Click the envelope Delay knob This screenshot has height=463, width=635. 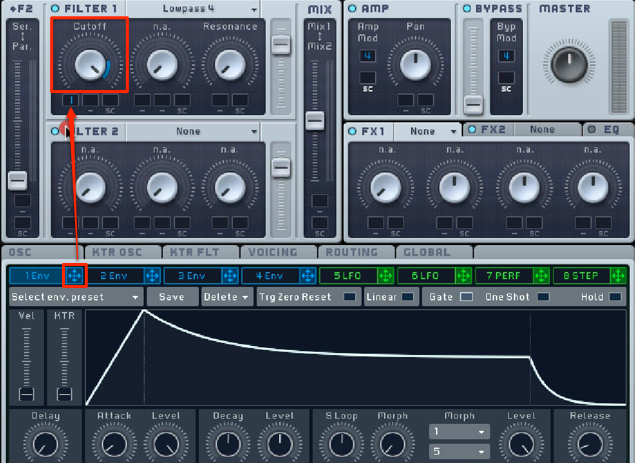click(x=45, y=444)
